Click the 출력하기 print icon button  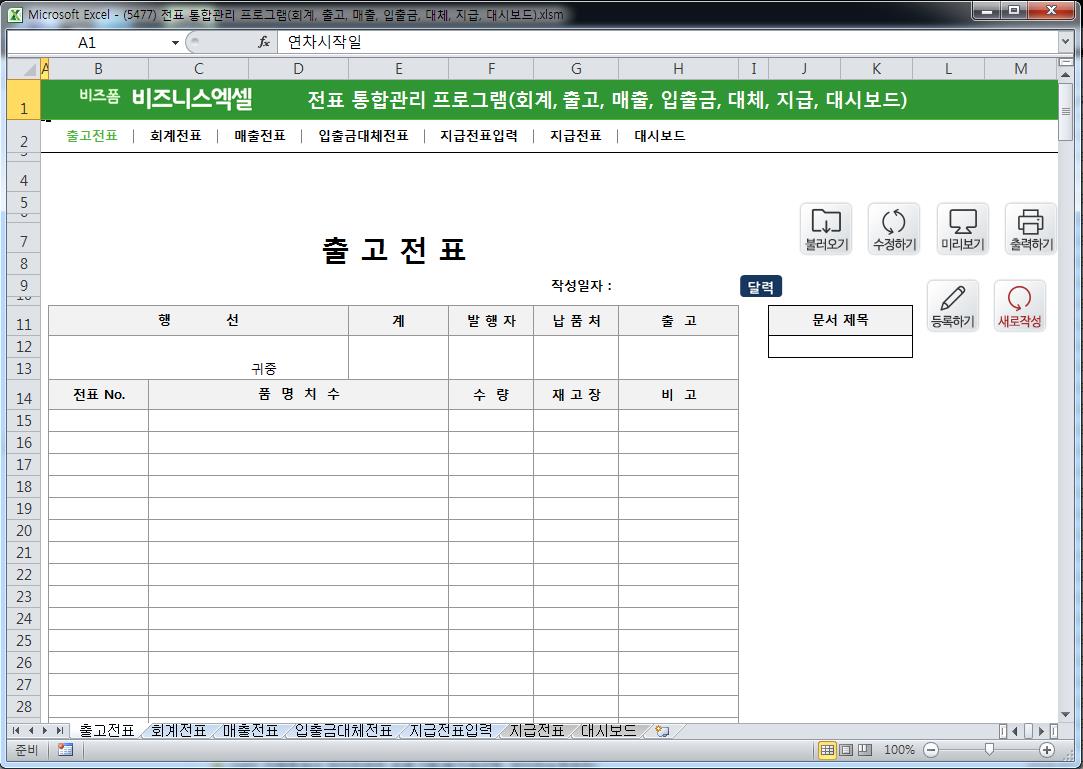pos(1031,229)
